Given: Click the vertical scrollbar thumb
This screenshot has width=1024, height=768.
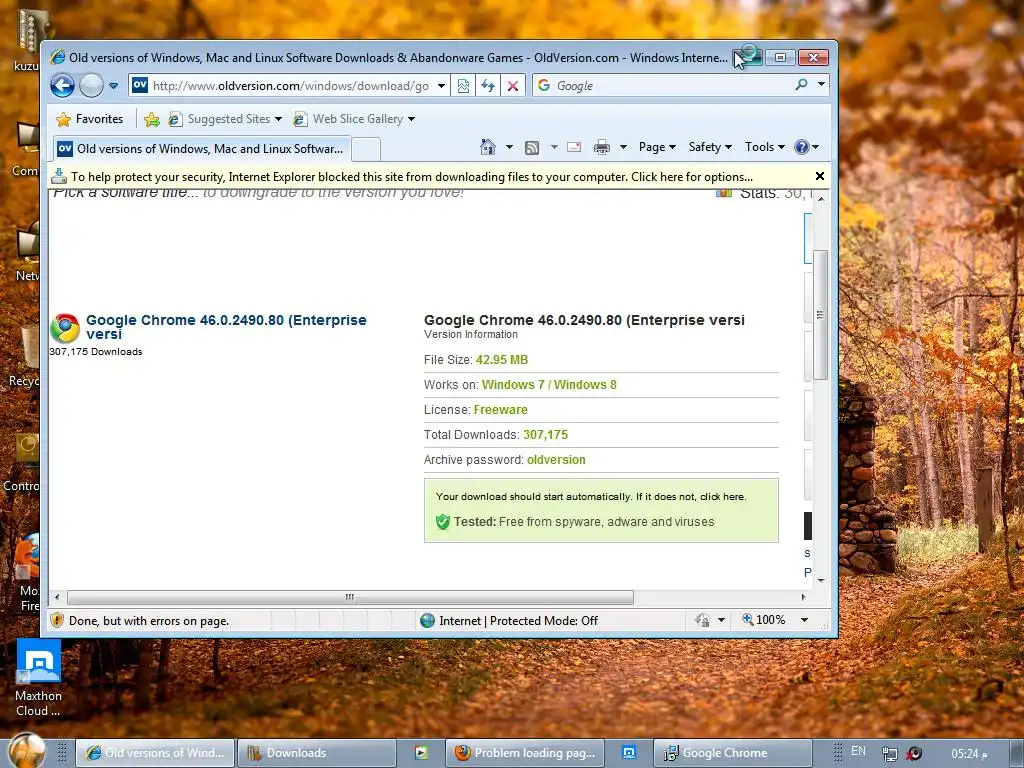Looking at the screenshot, I should point(821,314).
